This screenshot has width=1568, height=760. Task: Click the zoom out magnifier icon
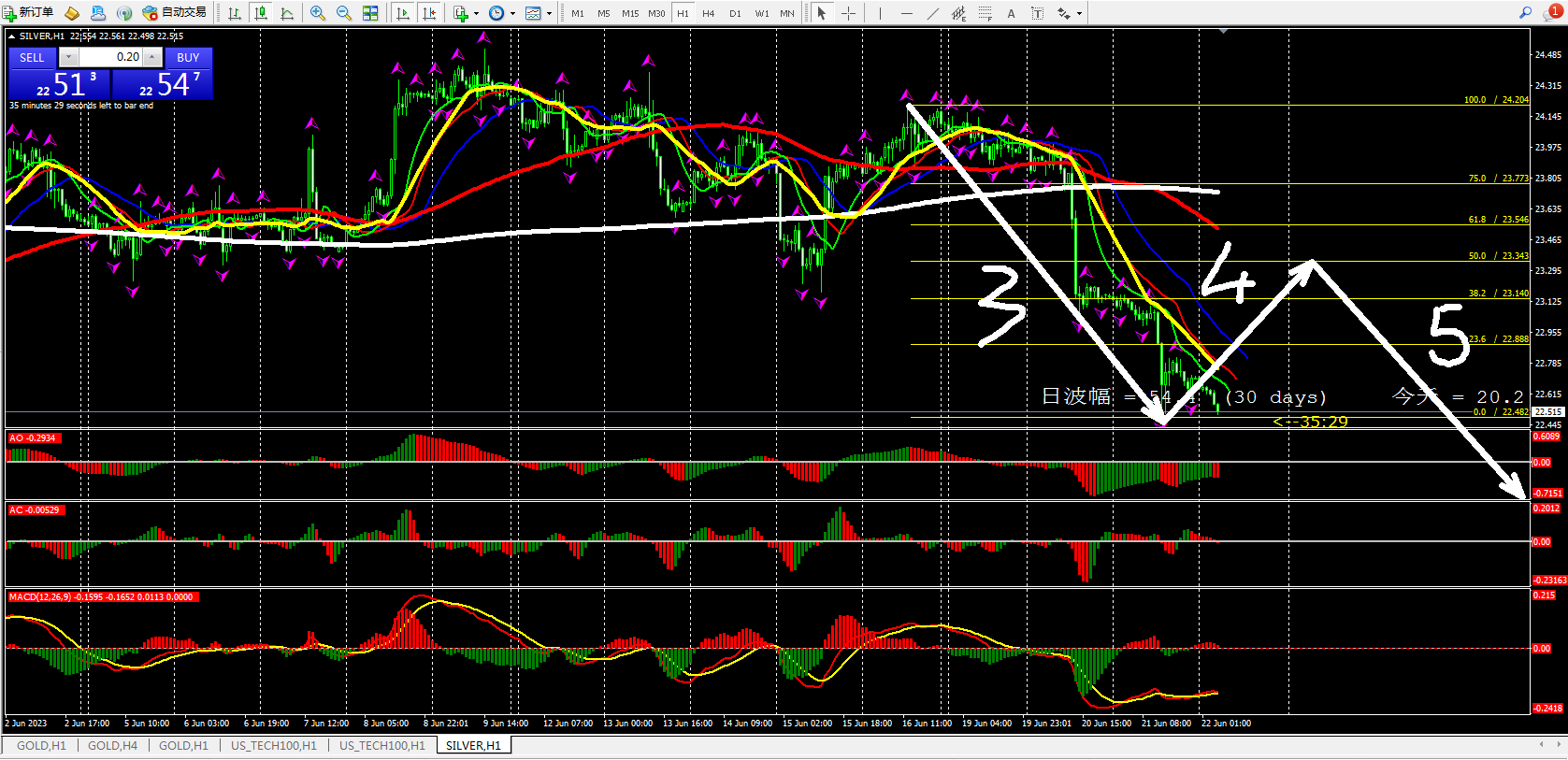click(343, 13)
